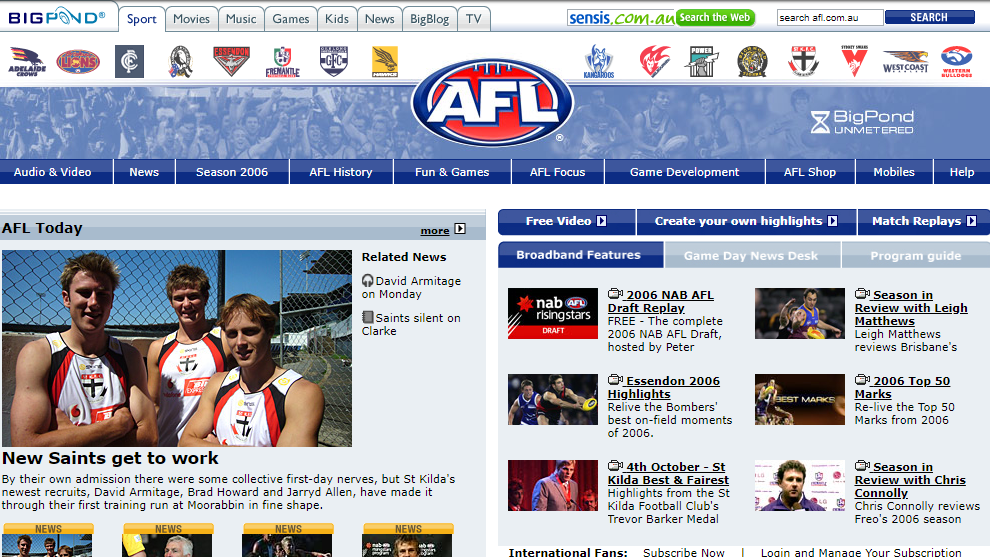Select the Fremantle Dockers team logo

click(282, 62)
